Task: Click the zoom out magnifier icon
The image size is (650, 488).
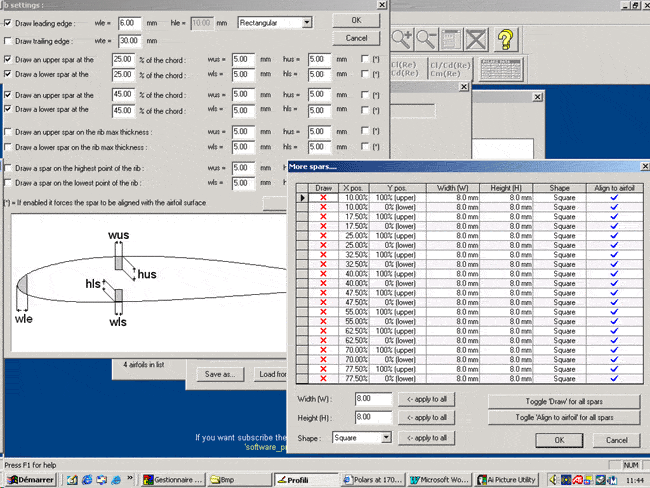Action: (x=428, y=40)
